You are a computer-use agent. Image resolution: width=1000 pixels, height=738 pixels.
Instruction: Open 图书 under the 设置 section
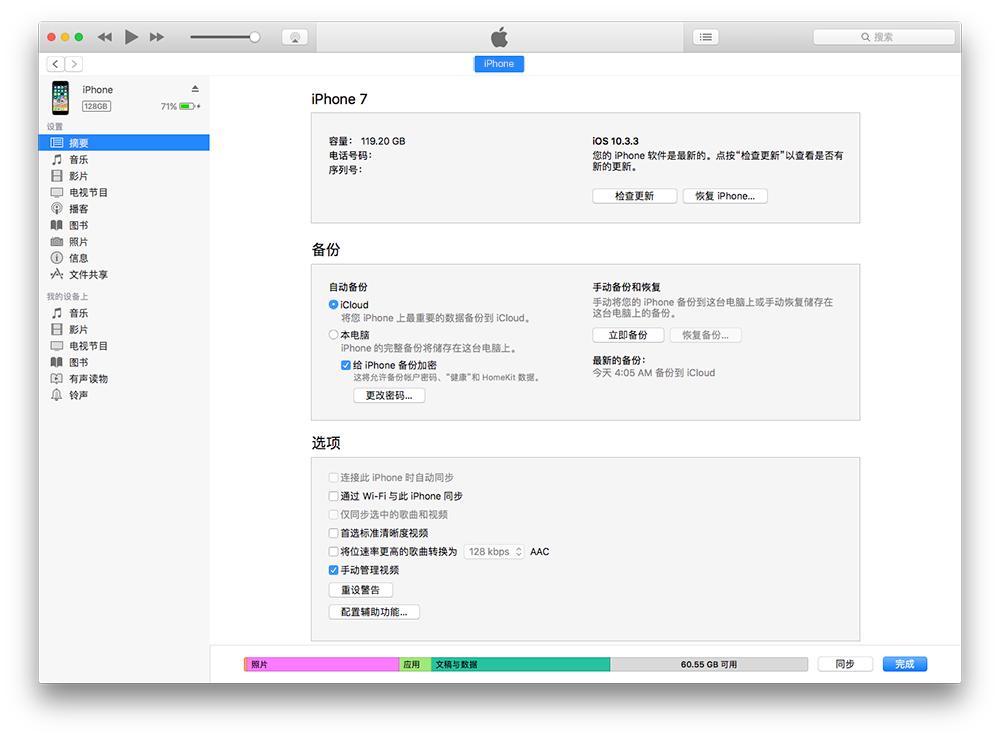coord(124,225)
